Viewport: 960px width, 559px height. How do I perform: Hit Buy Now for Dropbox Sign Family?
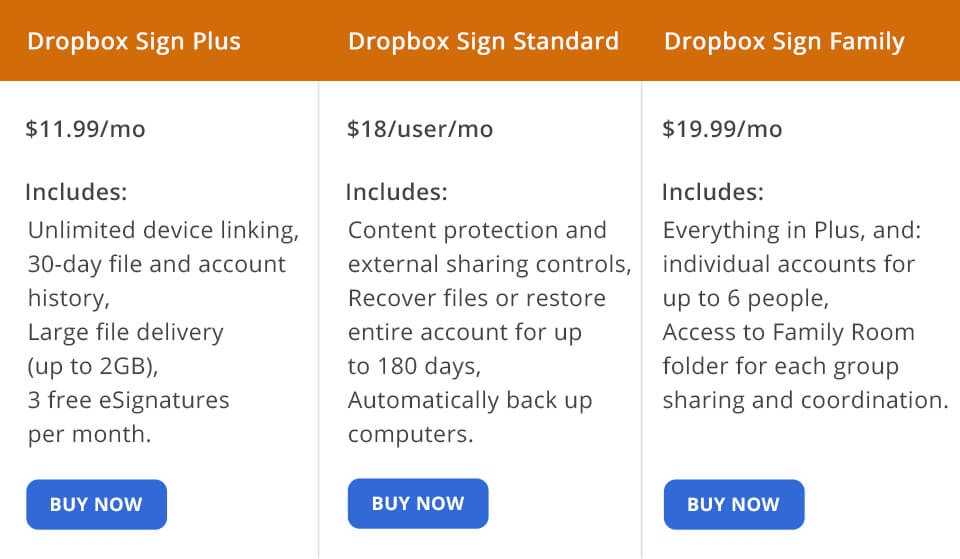coord(733,504)
